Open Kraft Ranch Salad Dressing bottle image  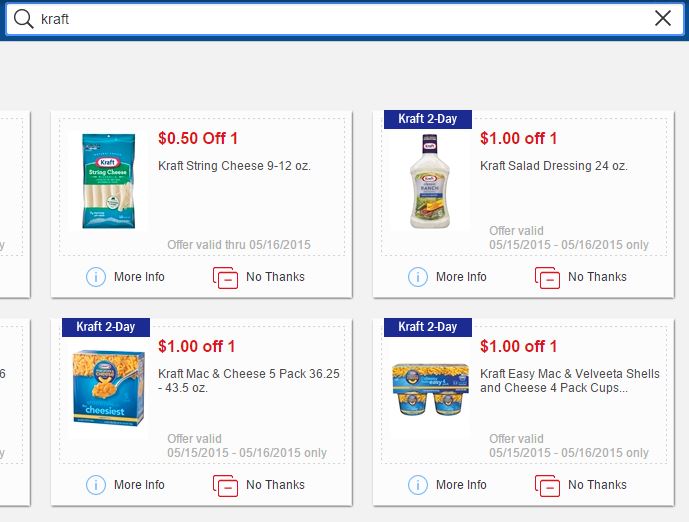[x=431, y=181]
